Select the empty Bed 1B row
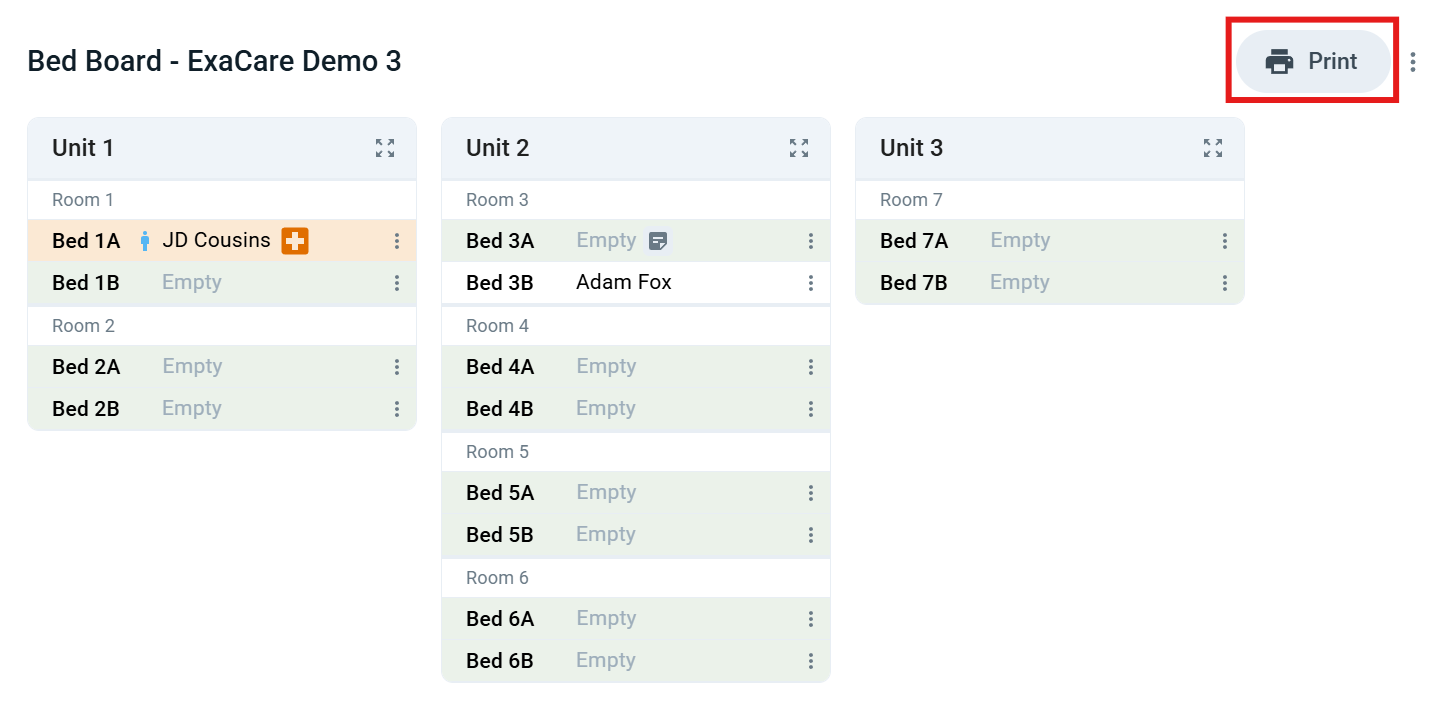The width and height of the screenshot is (1453, 705). click(222, 283)
